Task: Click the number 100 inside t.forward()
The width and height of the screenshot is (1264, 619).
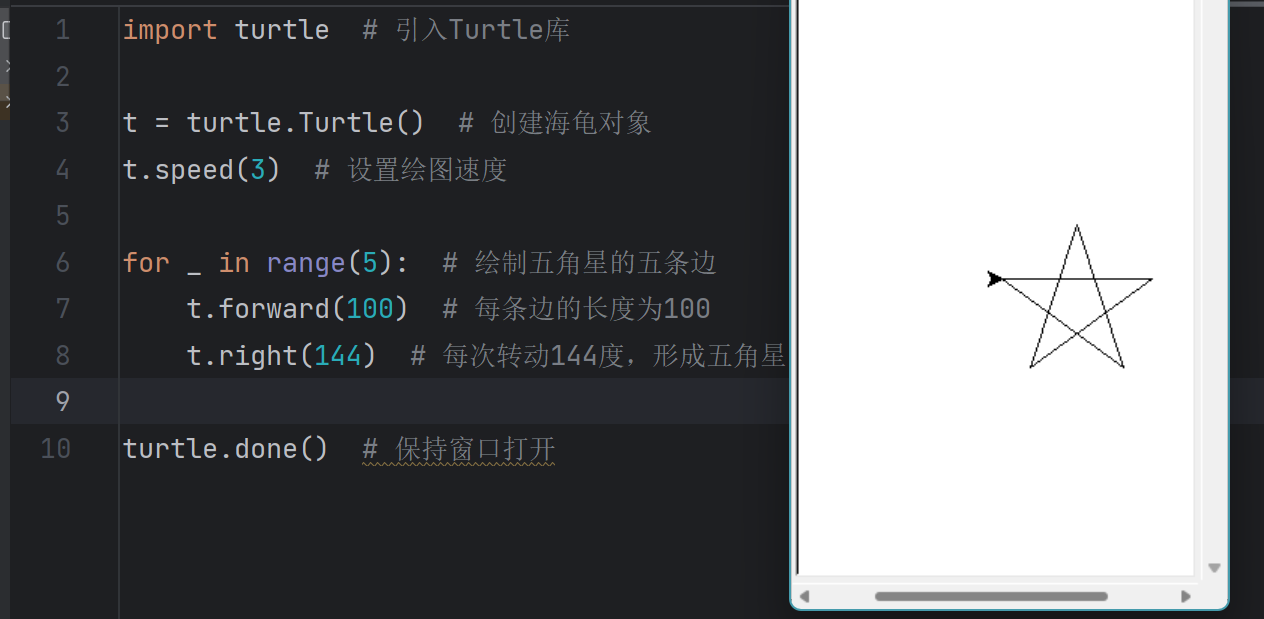Action: pos(369,309)
